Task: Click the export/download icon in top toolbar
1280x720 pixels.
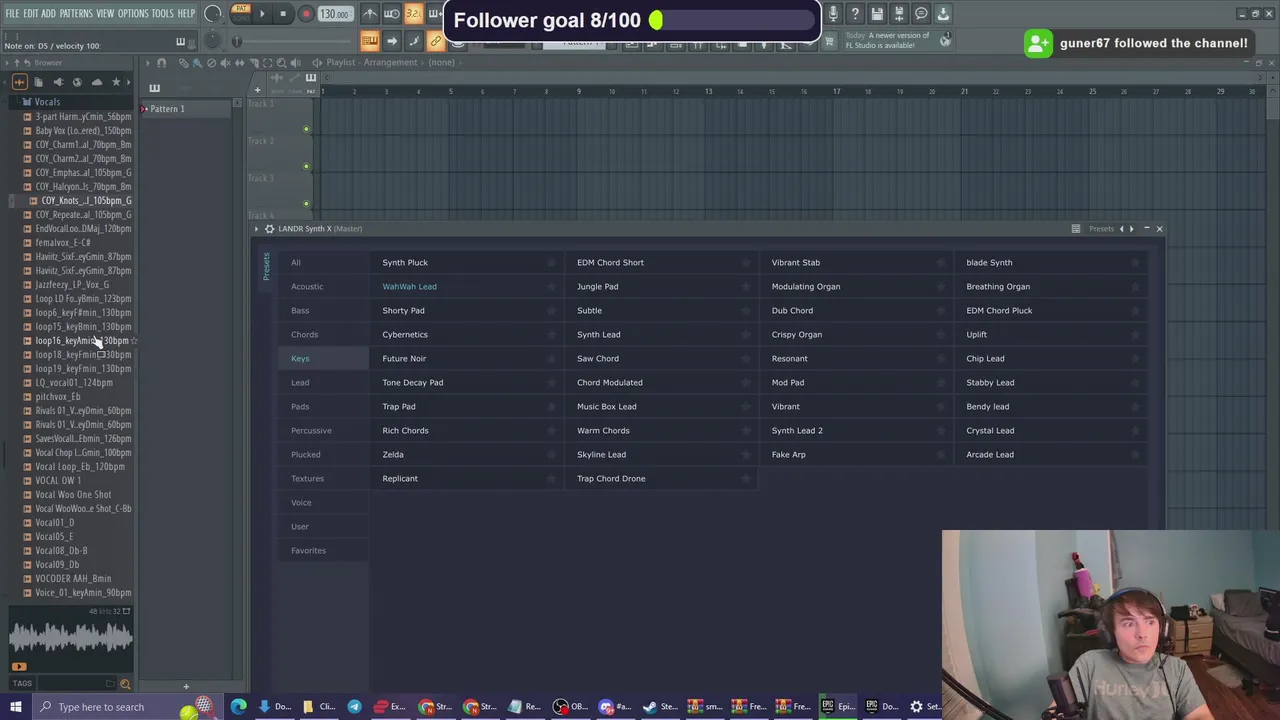Action: [x=943, y=14]
